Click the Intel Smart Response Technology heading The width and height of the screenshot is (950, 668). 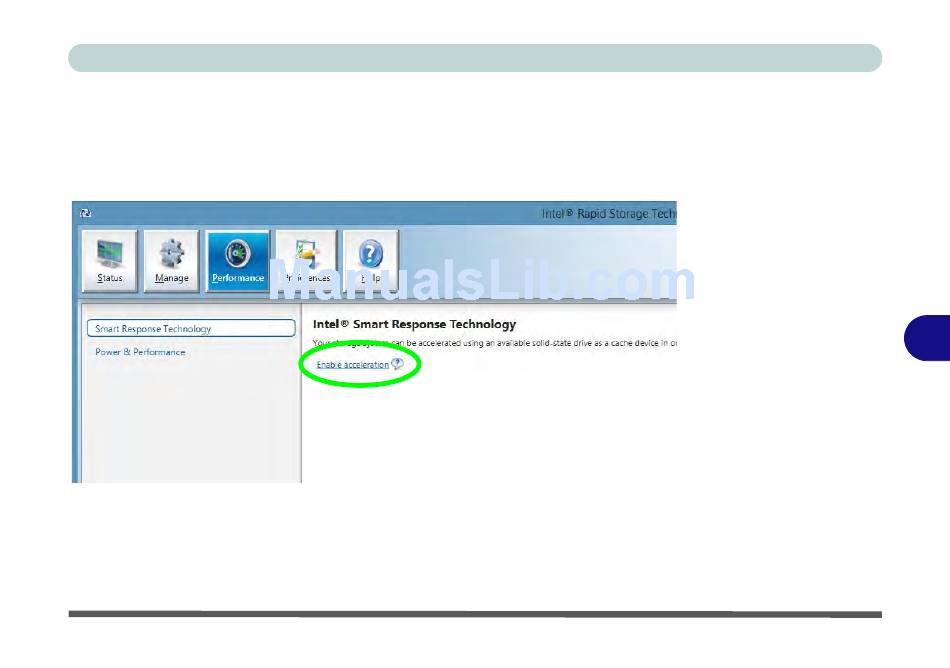click(x=414, y=324)
